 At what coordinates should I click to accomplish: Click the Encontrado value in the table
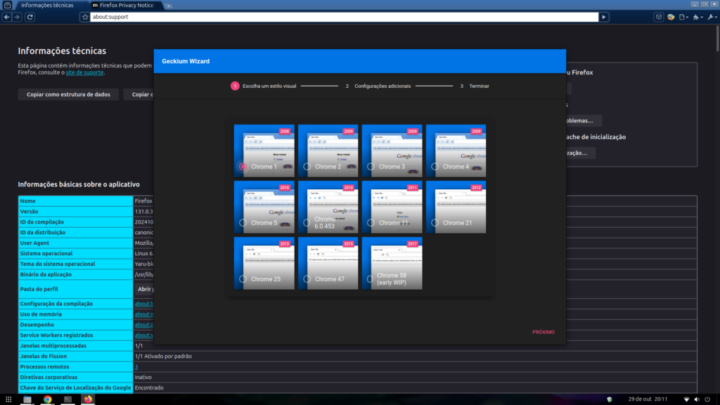149,388
